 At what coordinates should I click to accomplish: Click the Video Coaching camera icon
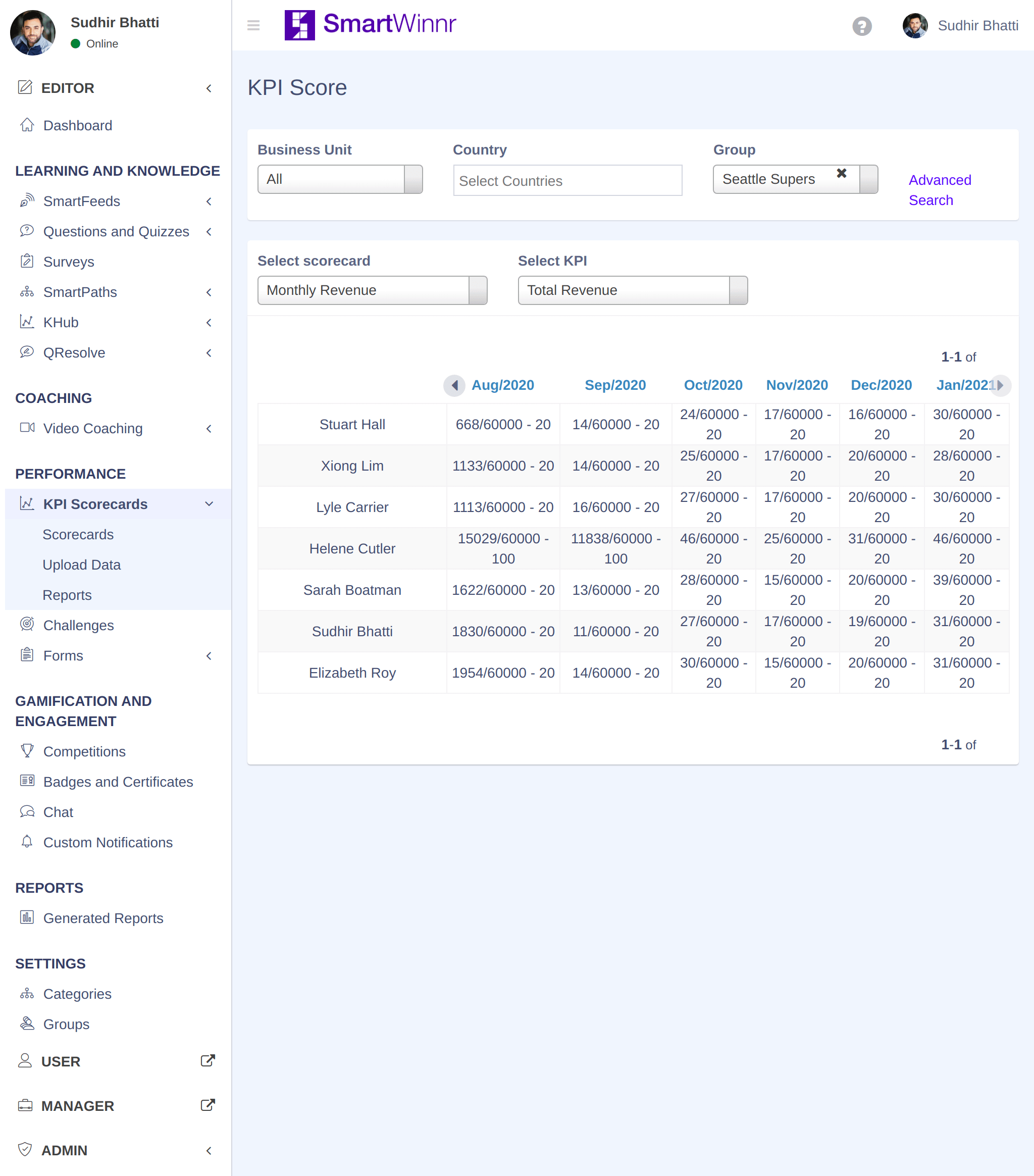[27, 428]
